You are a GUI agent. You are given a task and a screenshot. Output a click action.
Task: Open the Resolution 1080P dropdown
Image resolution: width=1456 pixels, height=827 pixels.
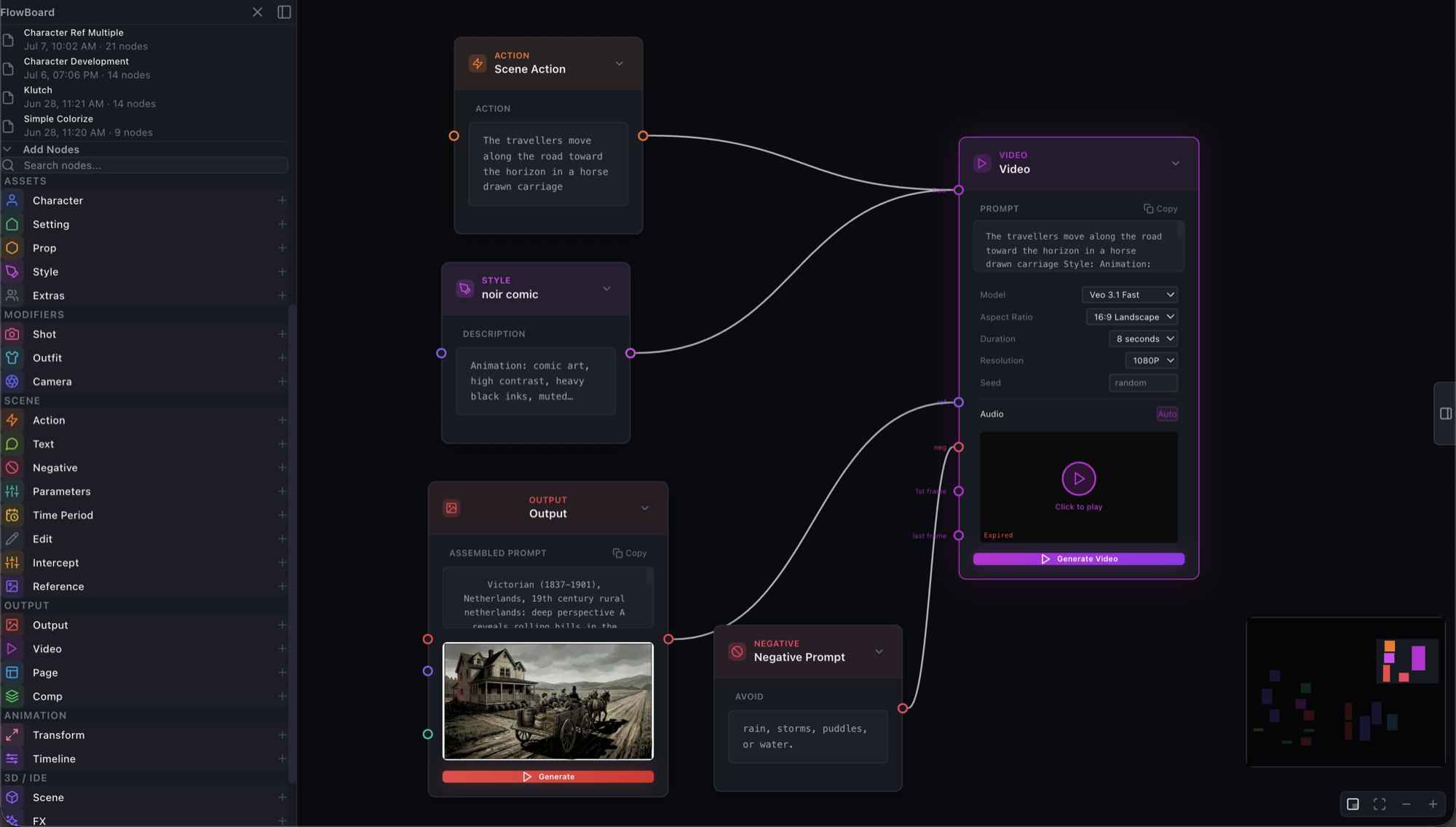click(x=1152, y=360)
